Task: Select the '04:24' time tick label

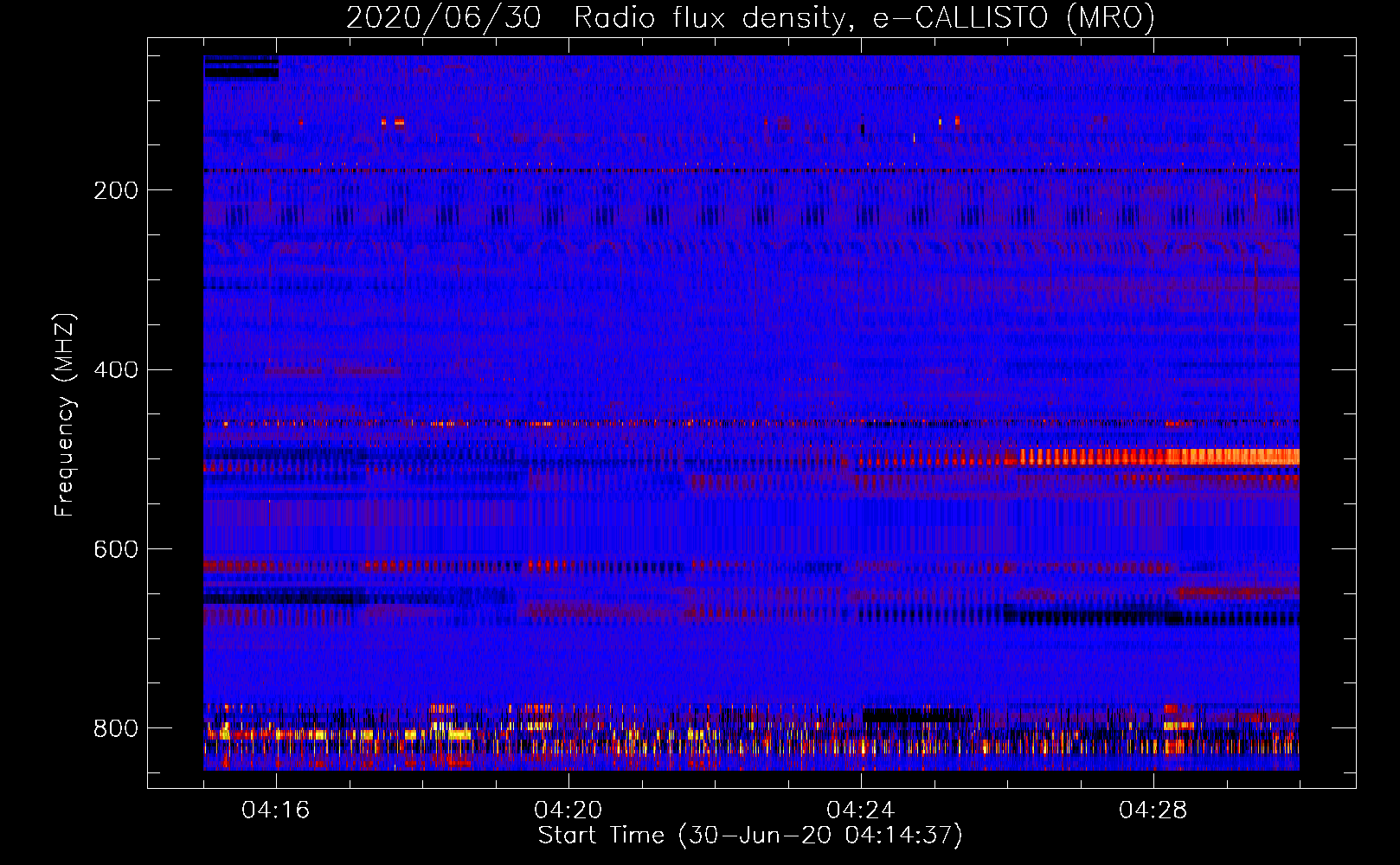Action: 861,811
